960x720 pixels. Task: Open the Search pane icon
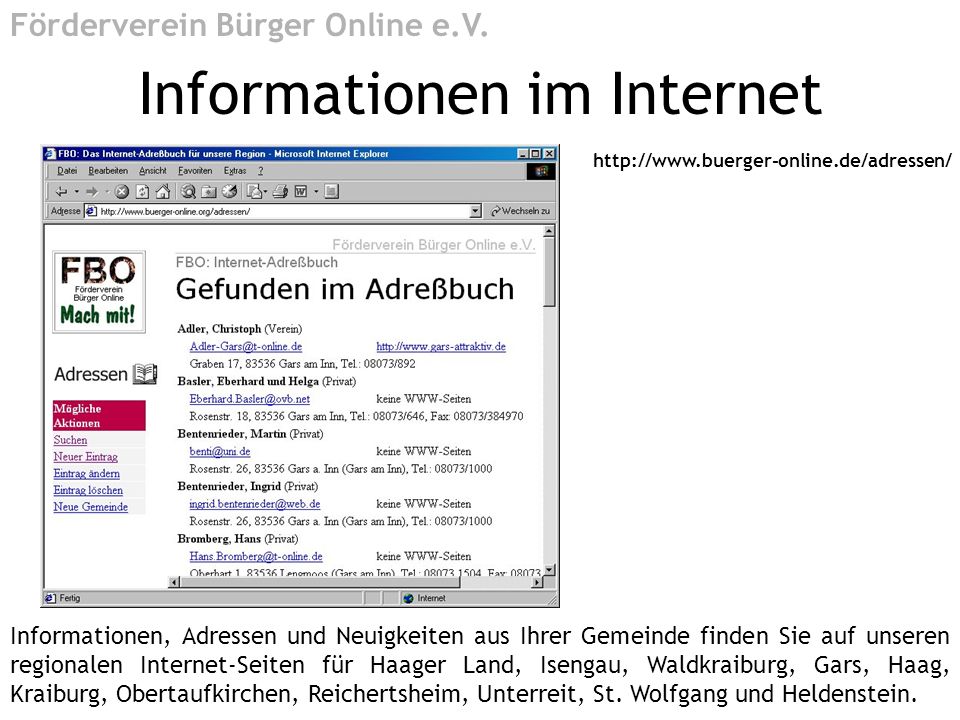click(189, 192)
